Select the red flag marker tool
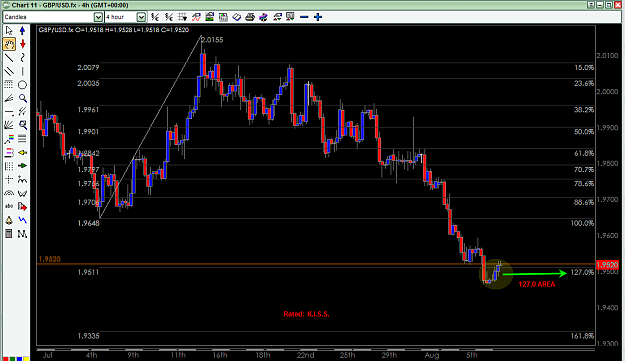 [22, 207]
